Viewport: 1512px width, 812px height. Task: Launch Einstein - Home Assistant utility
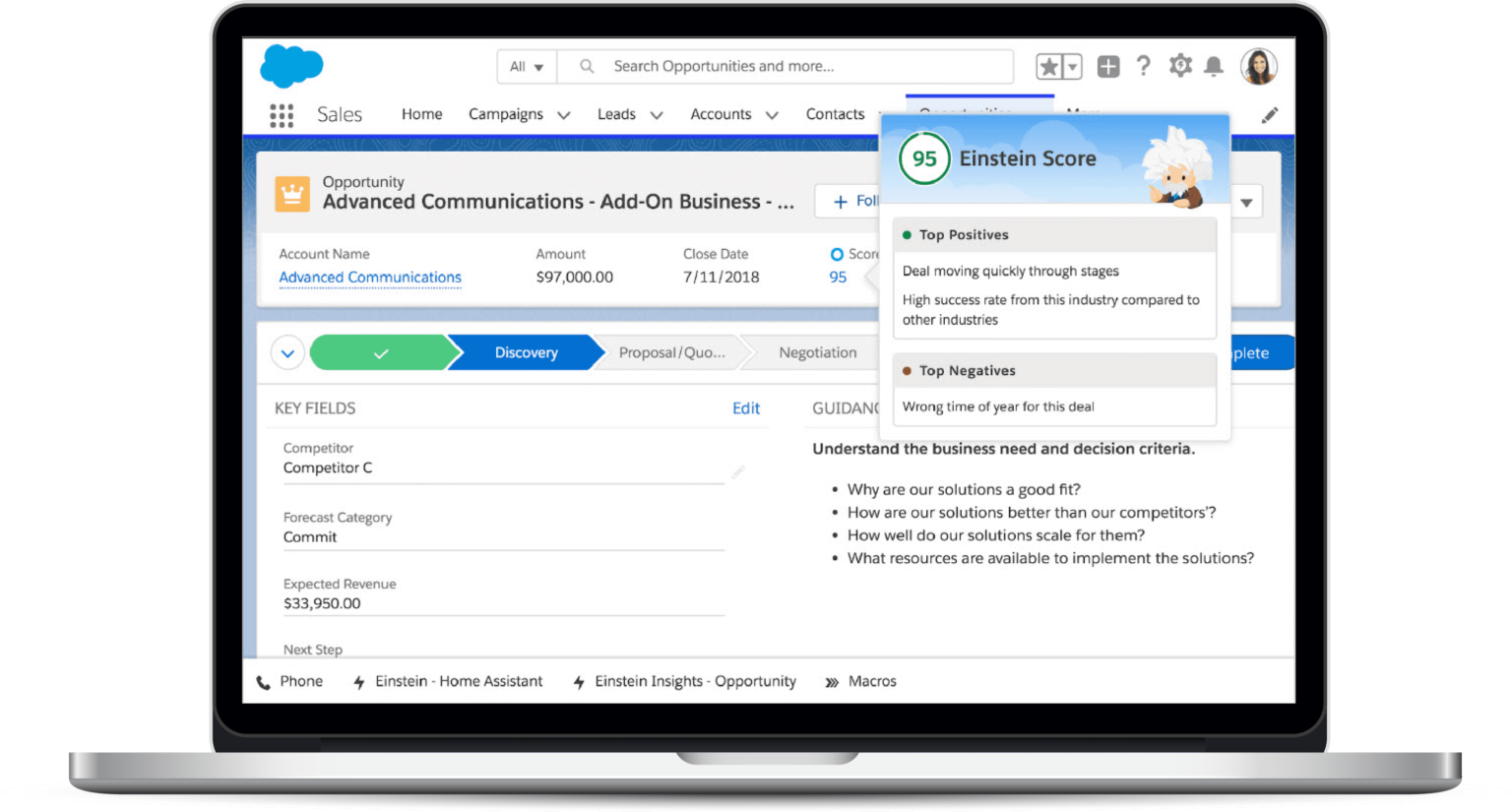(448, 681)
